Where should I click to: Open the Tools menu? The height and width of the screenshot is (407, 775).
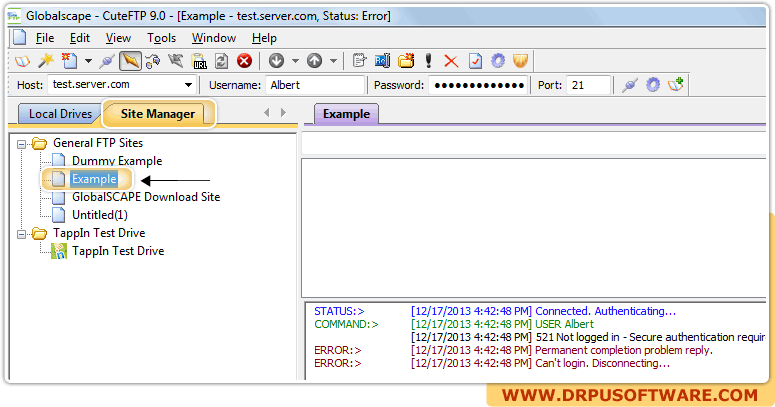[161, 38]
